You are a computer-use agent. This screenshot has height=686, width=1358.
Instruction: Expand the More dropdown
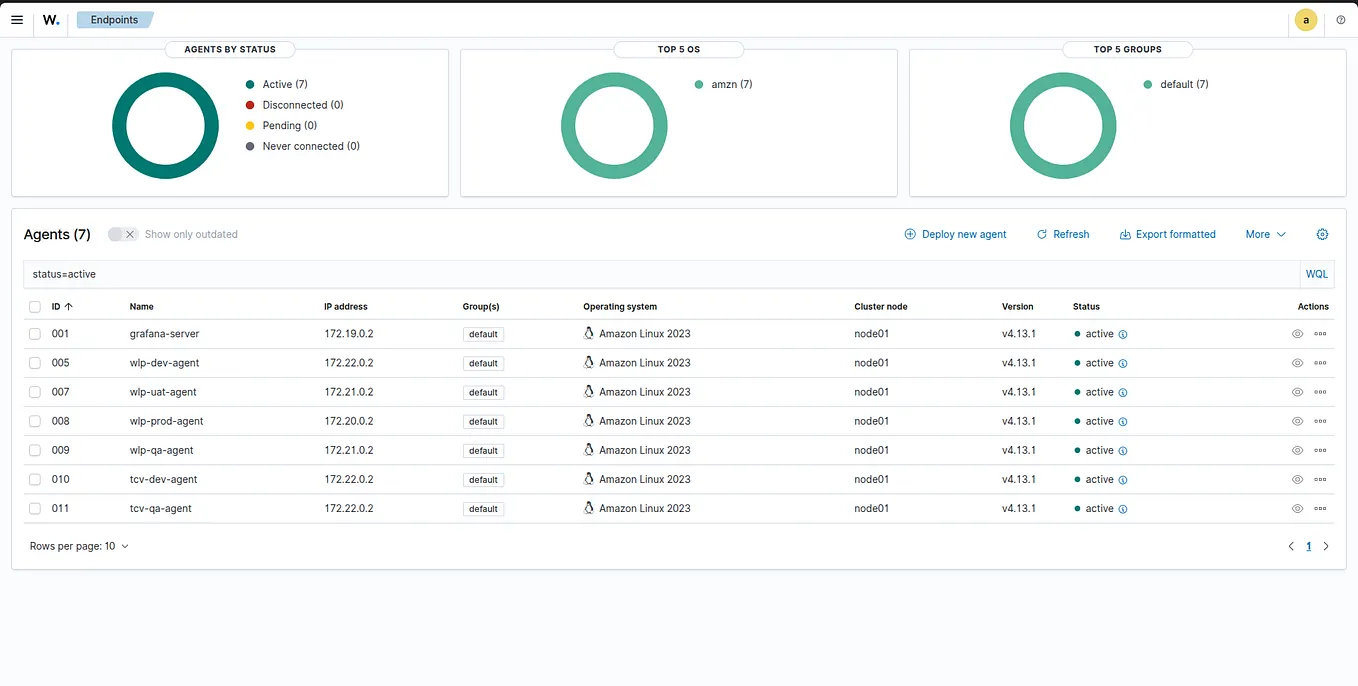click(1265, 234)
